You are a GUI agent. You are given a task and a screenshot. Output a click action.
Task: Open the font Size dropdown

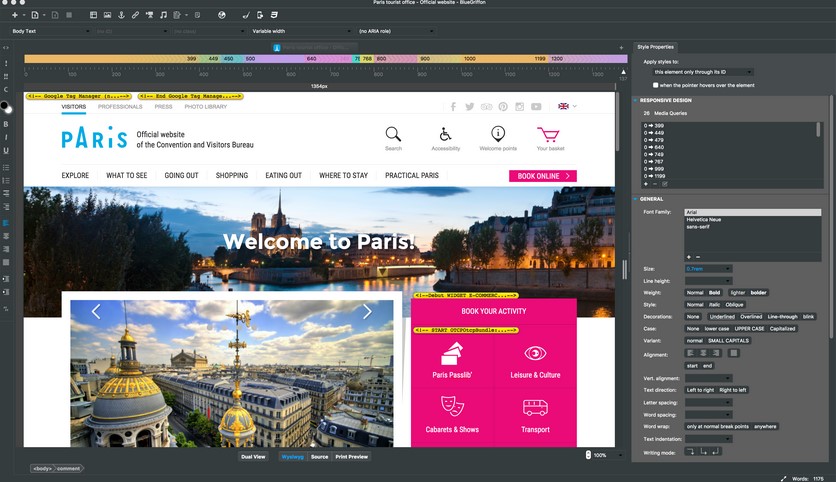pyautogui.click(x=708, y=269)
